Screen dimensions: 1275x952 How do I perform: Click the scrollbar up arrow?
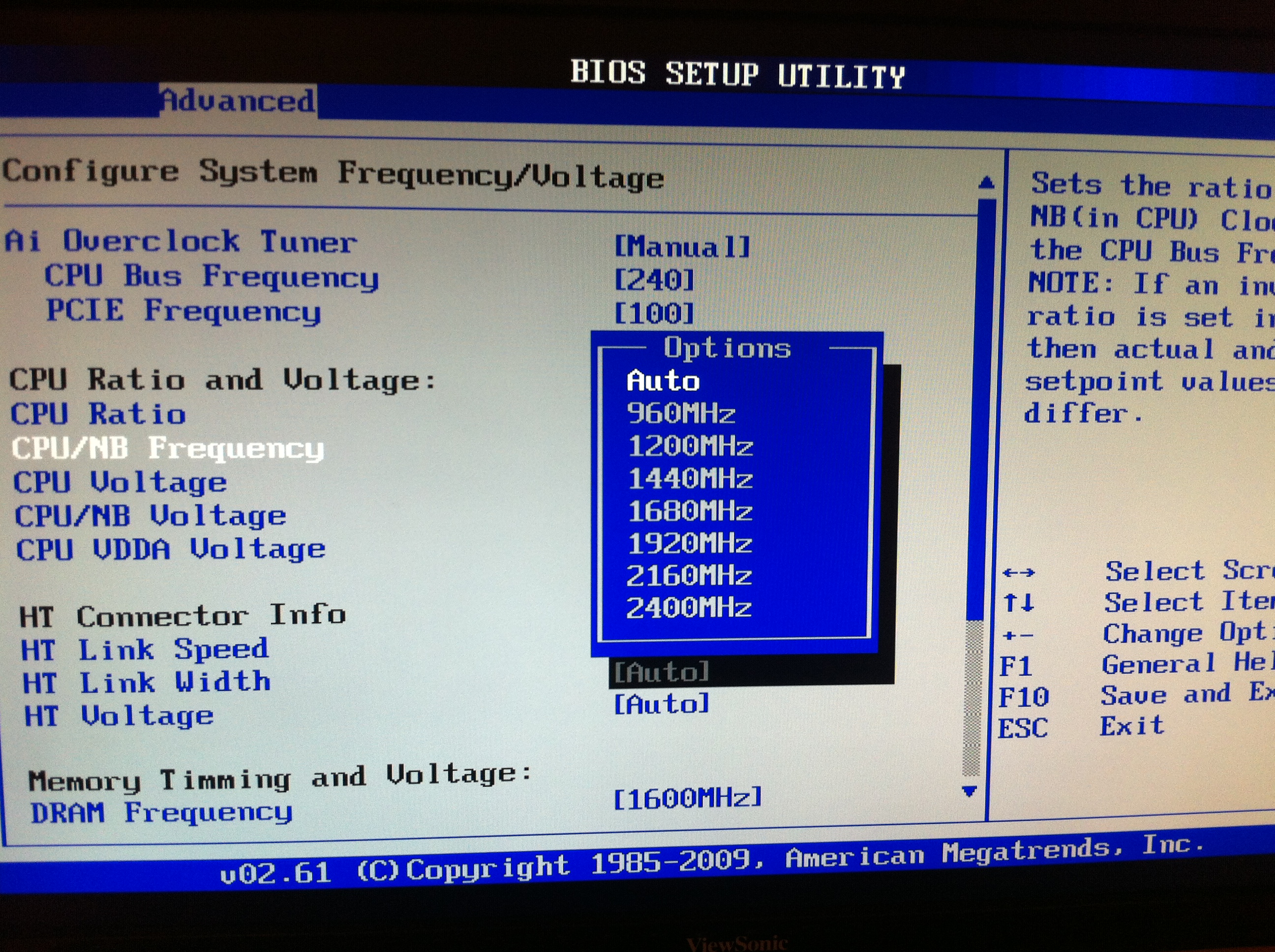pos(986,182)
